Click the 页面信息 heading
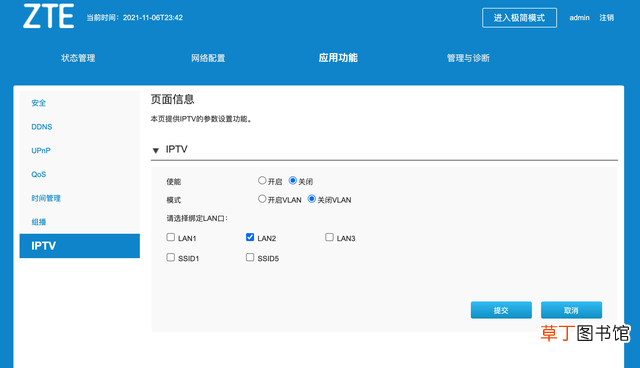 tap(173, 99)
